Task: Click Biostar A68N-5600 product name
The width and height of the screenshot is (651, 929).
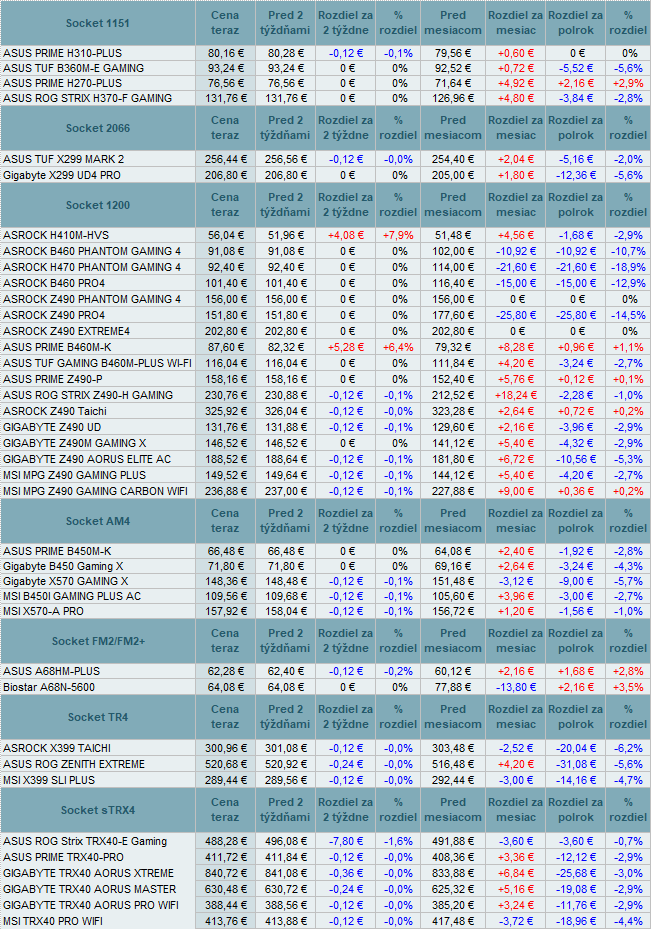Action: (49, 687)
